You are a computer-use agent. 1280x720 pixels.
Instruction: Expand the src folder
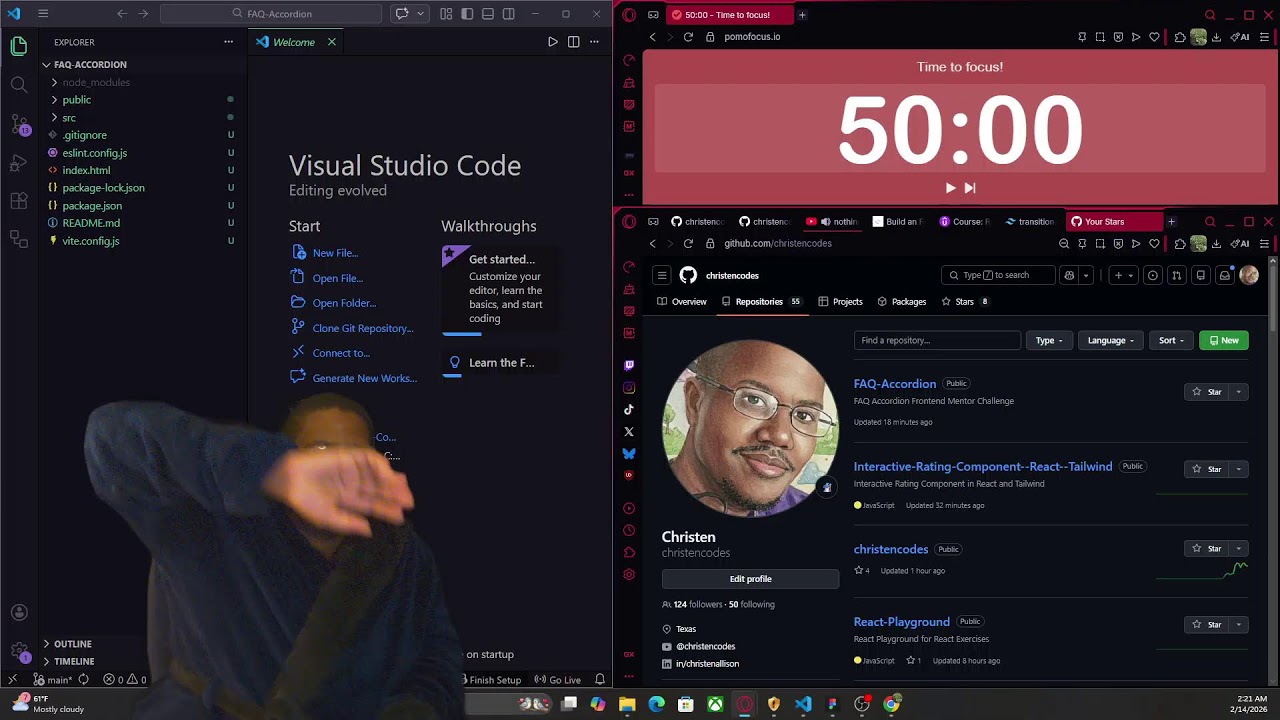69,118
